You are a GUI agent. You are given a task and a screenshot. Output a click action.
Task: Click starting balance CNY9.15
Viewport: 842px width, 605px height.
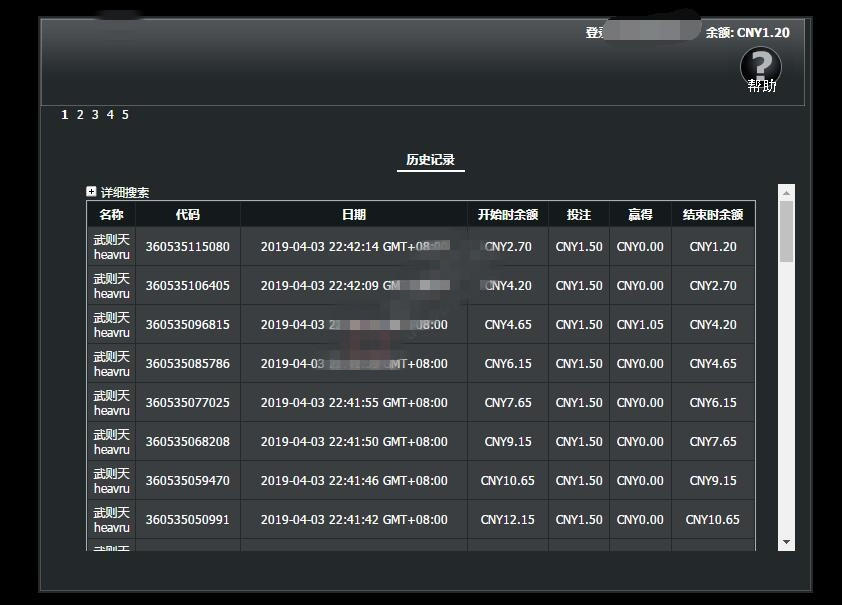pos(508,442)
